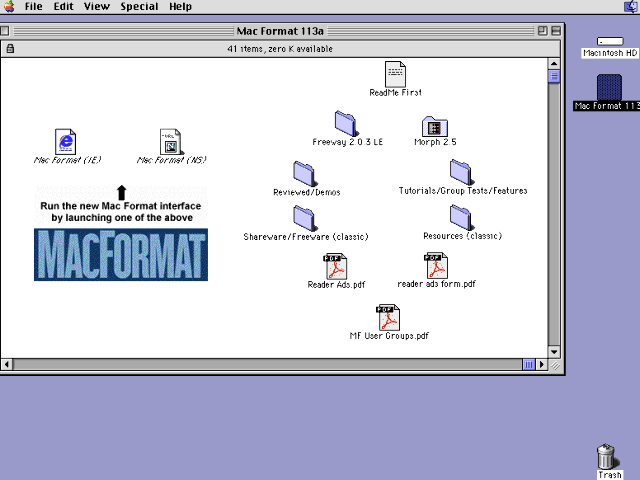Open the View menu
Viewport: 640px width, 480px height.
click(x=97, y=7)
